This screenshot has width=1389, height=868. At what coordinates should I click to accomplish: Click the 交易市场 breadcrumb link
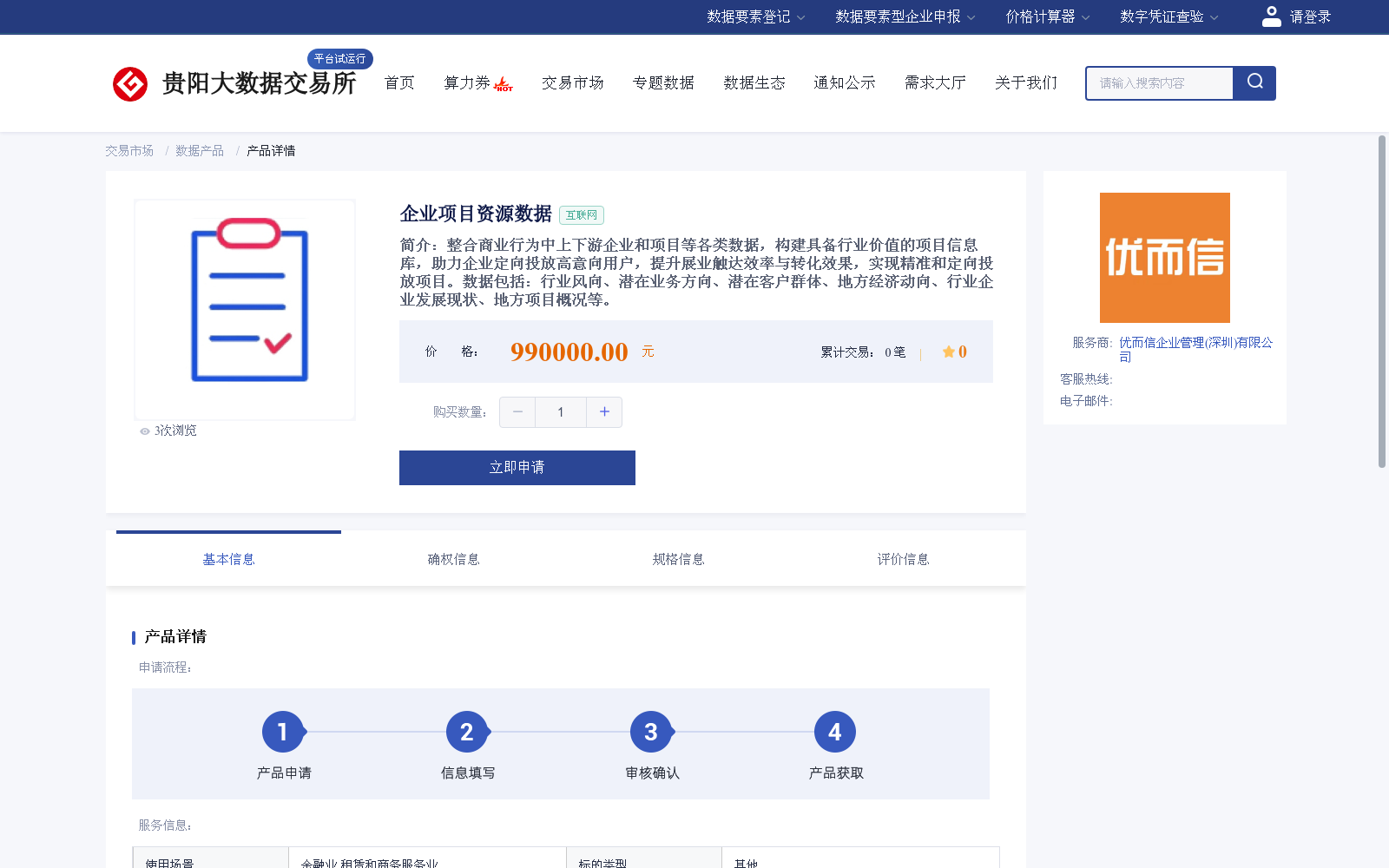tap(129, 151)
